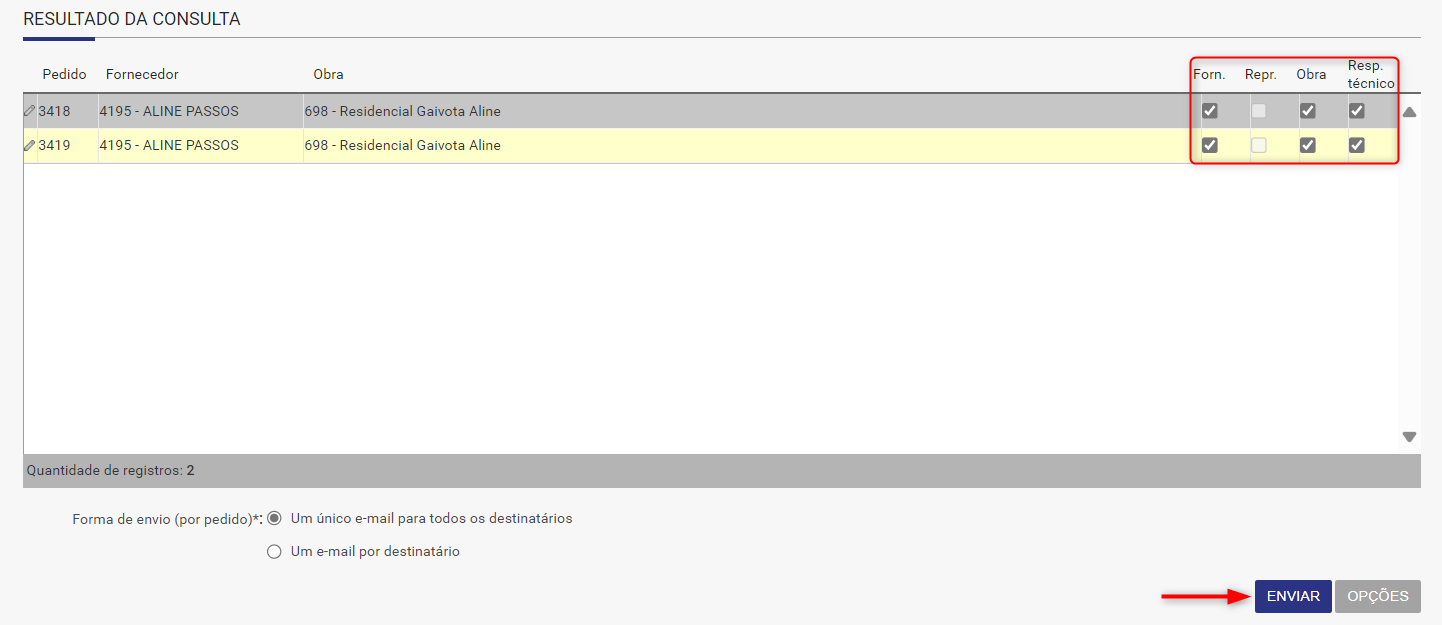Image resolution: width=1442 pixels, height=625 pixels.
Task: Toggle Repr. checkbox for pedido 3418
Action: pos(1259,111)
